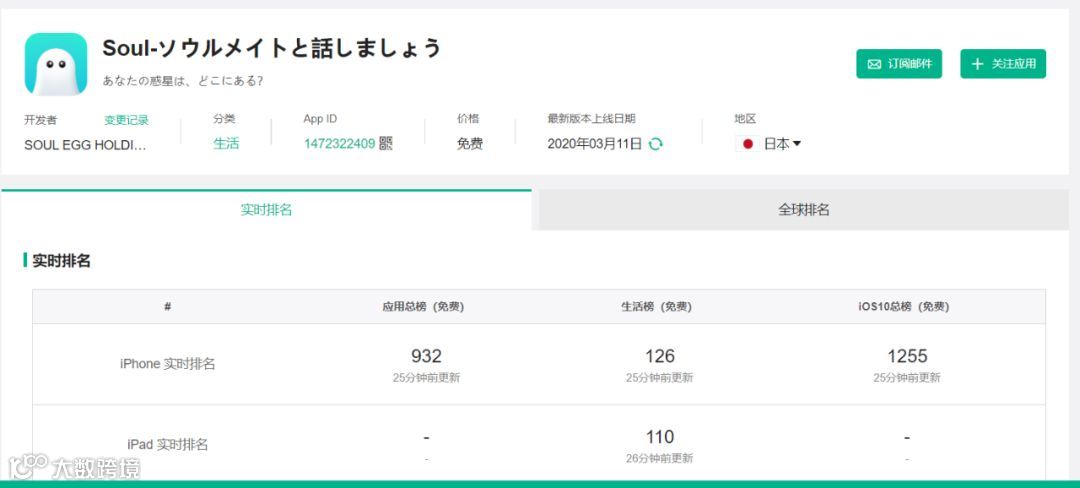This screenshot has width=1080, height=488.
Task: Open the 日本 region dropdown
Action: [782, 144]
